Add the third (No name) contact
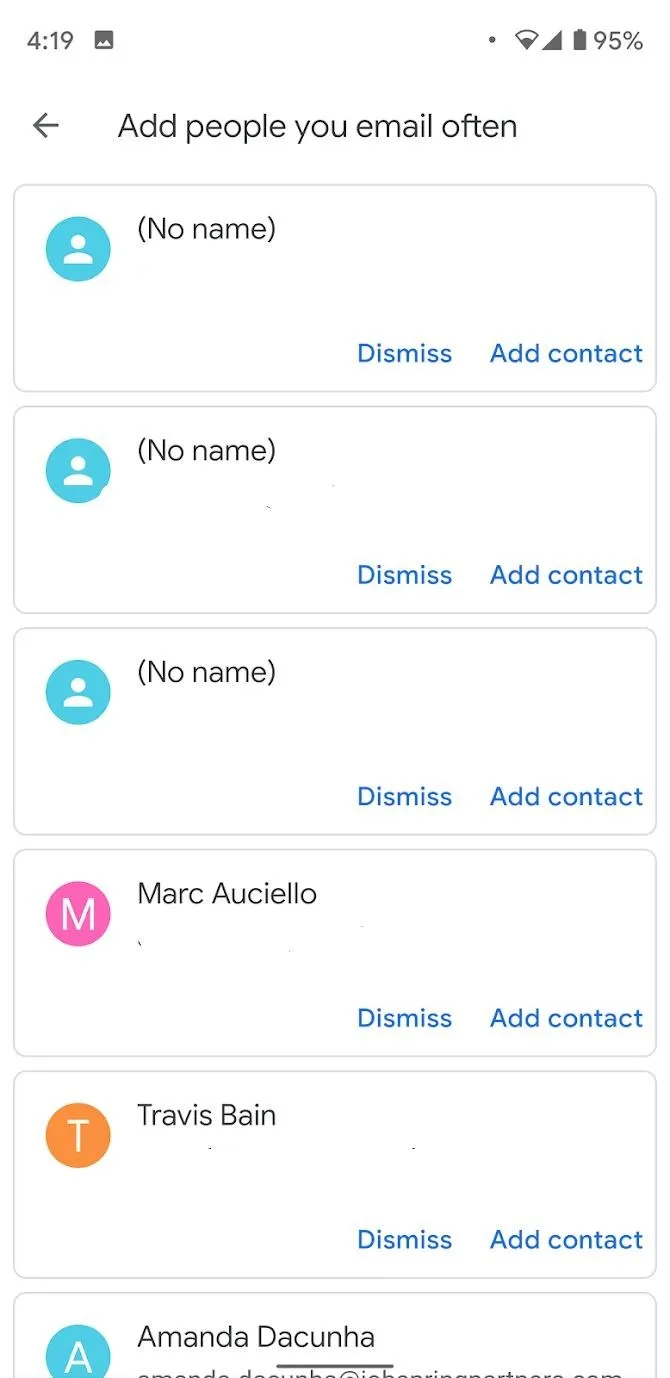This screenshot has height=1378, width=670. tap(566, 796)
